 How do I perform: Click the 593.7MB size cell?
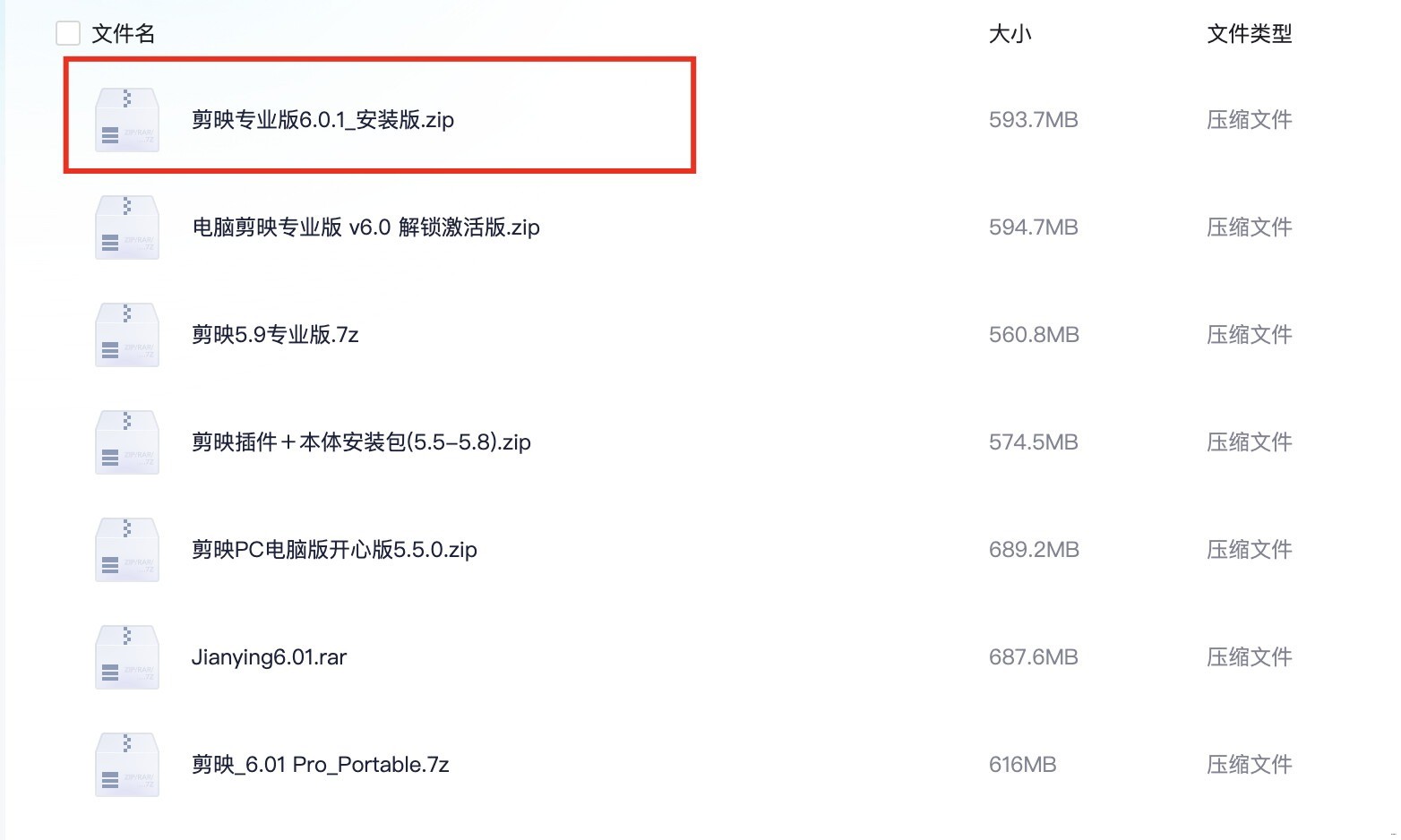(x=1033, y=120)
